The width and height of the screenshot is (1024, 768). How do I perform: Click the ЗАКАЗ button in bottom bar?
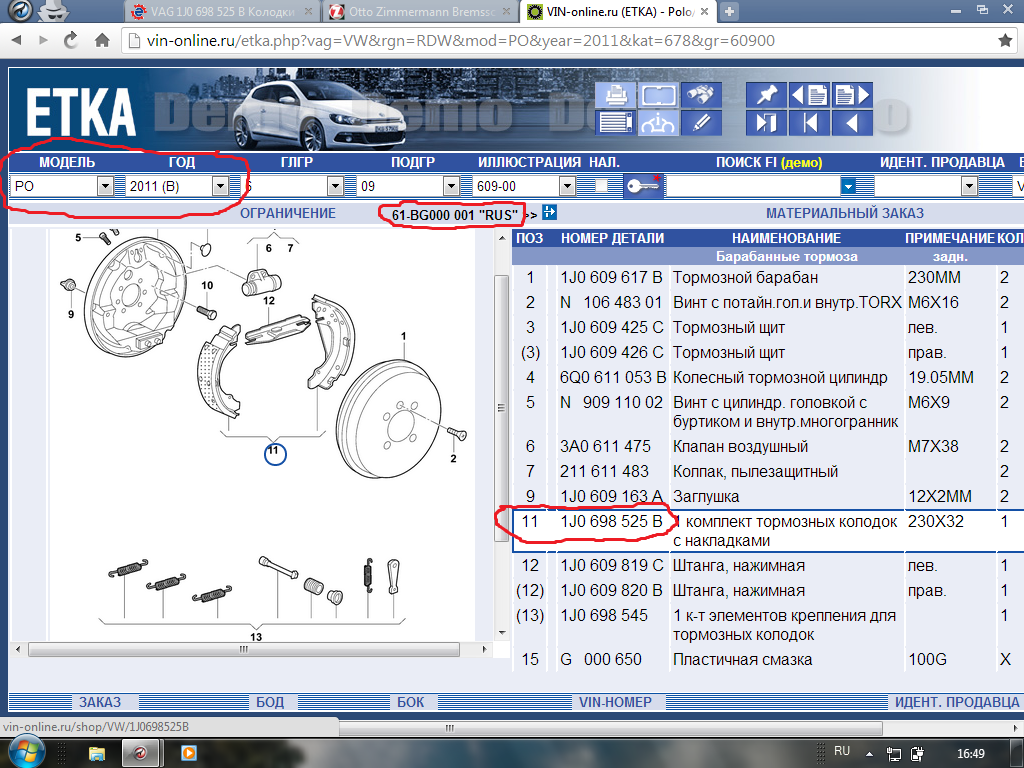click(99, 702)
